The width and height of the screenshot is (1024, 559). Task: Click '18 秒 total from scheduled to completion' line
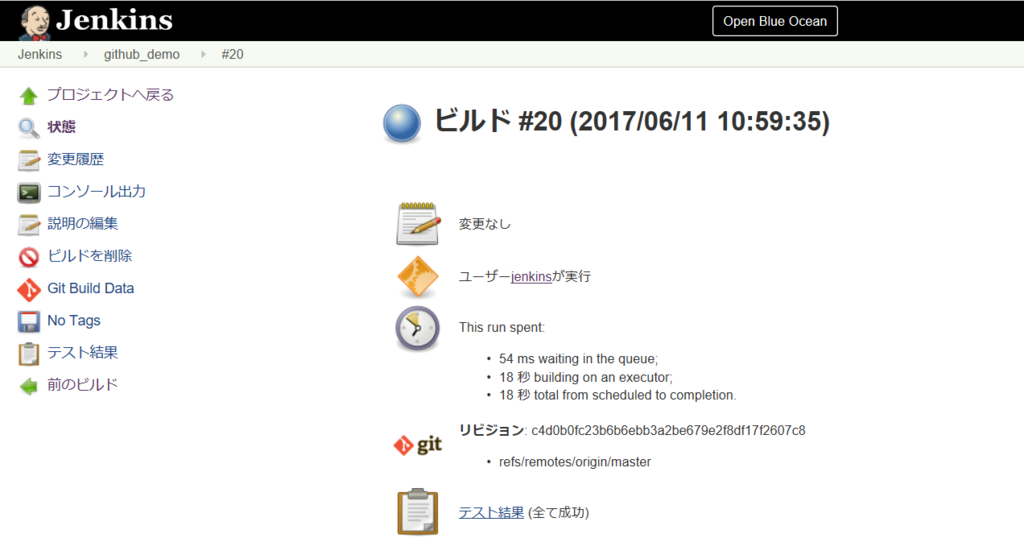click(x=618, y=395)
